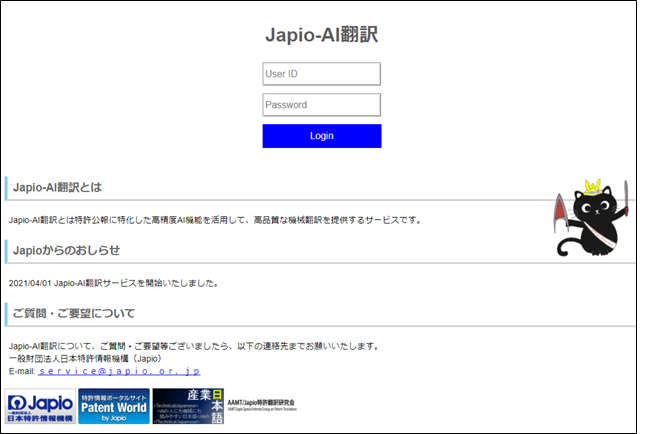Click the 2021/04/01 service start notice
This screenshot has height=434, width=668.
pos(114,283)
